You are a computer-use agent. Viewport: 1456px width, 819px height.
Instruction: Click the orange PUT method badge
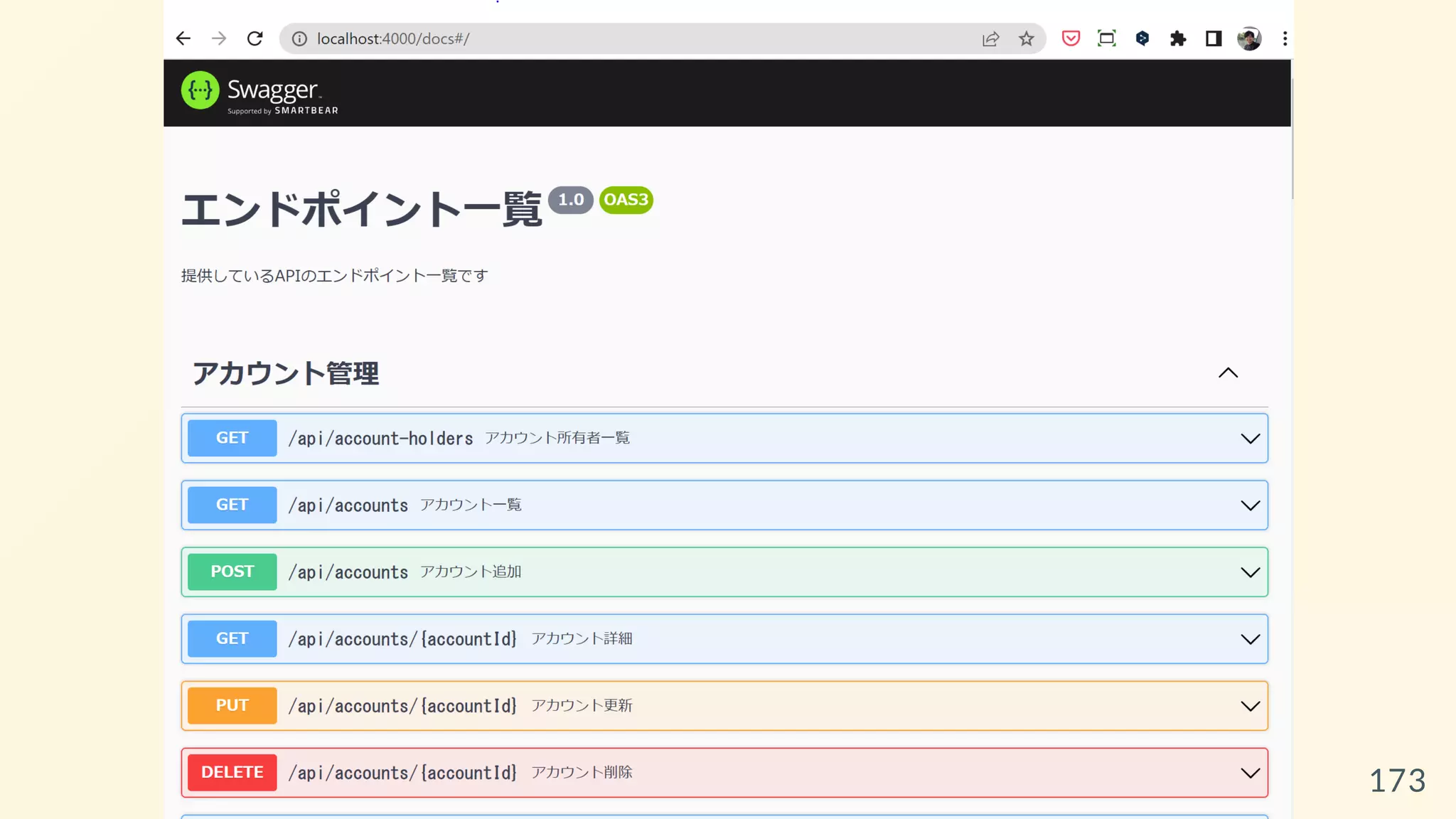click(x=232, y=705)
